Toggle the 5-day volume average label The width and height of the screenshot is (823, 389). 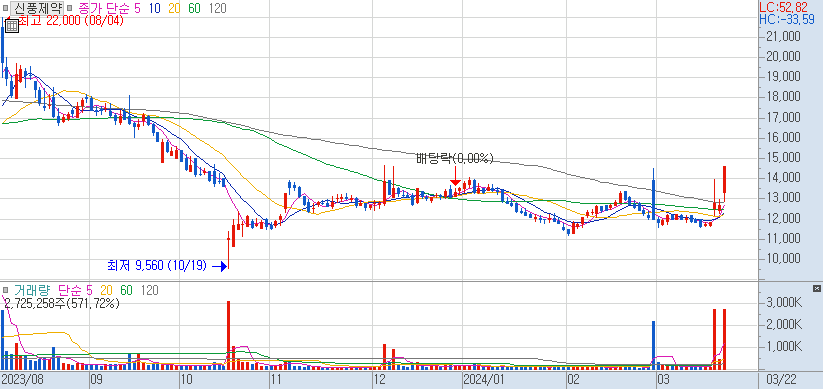click(x=89, y=290)
